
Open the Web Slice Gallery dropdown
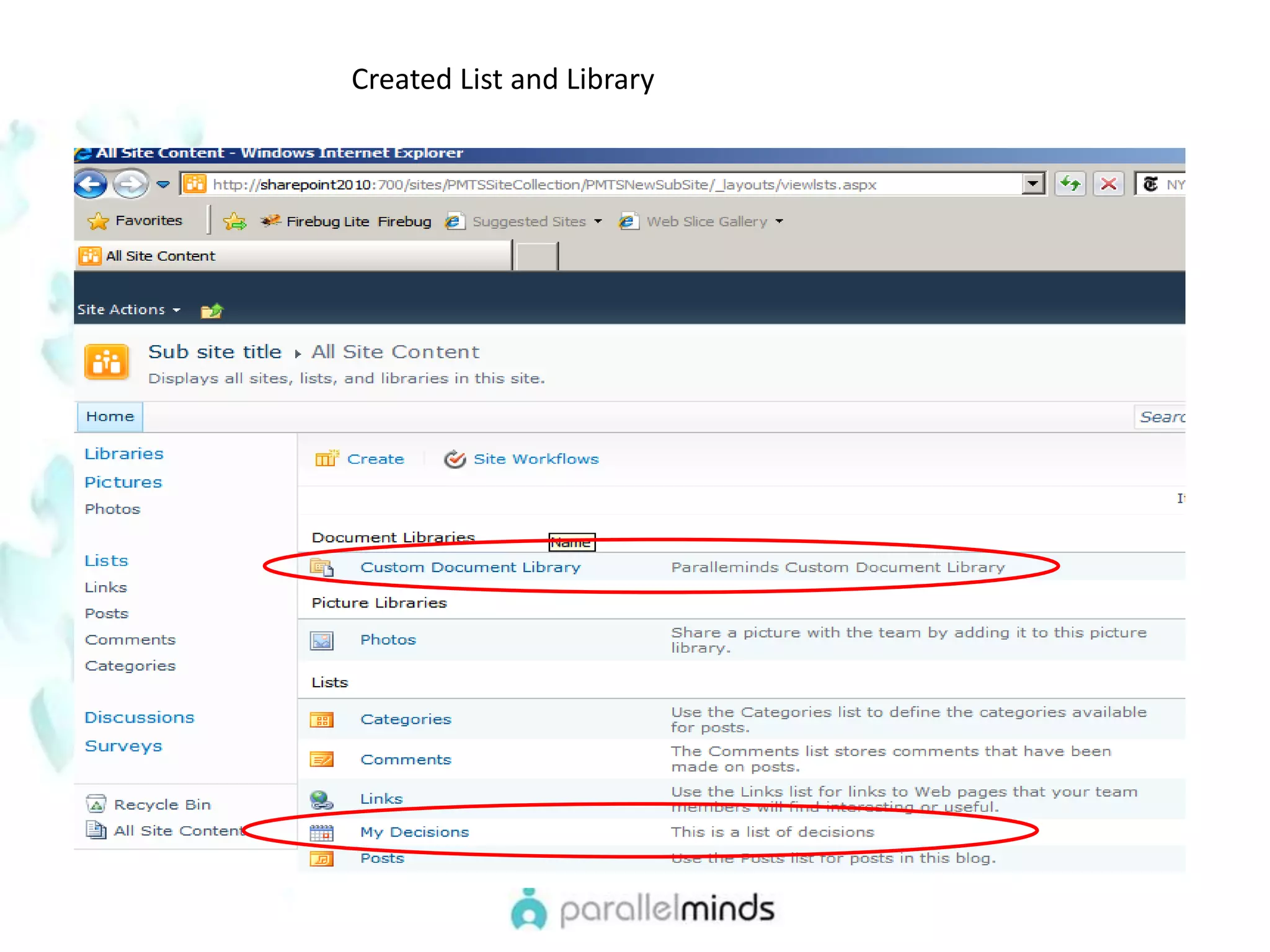(779, 221)
